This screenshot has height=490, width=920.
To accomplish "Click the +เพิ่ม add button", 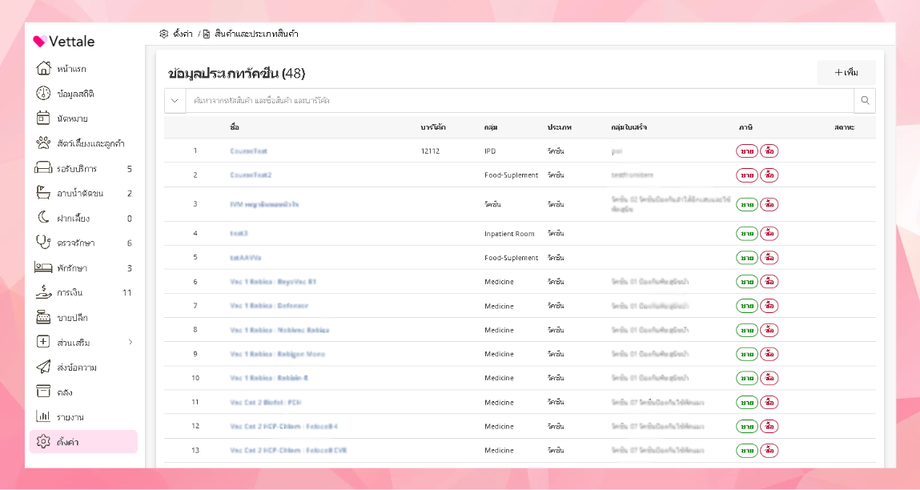I will (x=846, y=73).
